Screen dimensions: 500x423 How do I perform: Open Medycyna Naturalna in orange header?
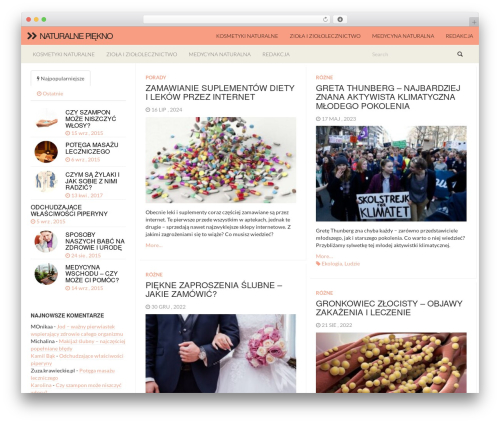403,36
